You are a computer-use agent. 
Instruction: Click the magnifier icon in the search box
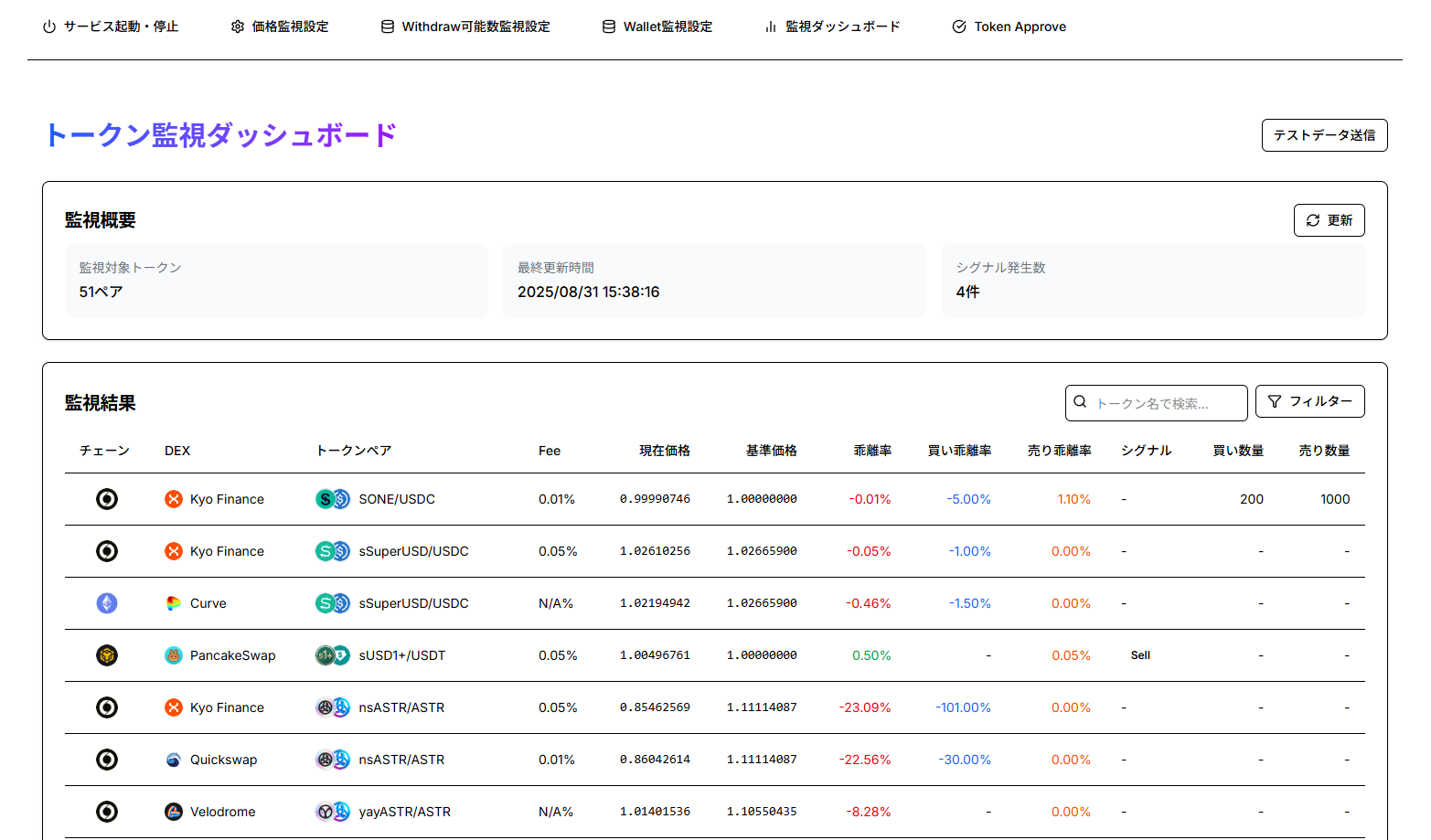[x=1080, y=401]
